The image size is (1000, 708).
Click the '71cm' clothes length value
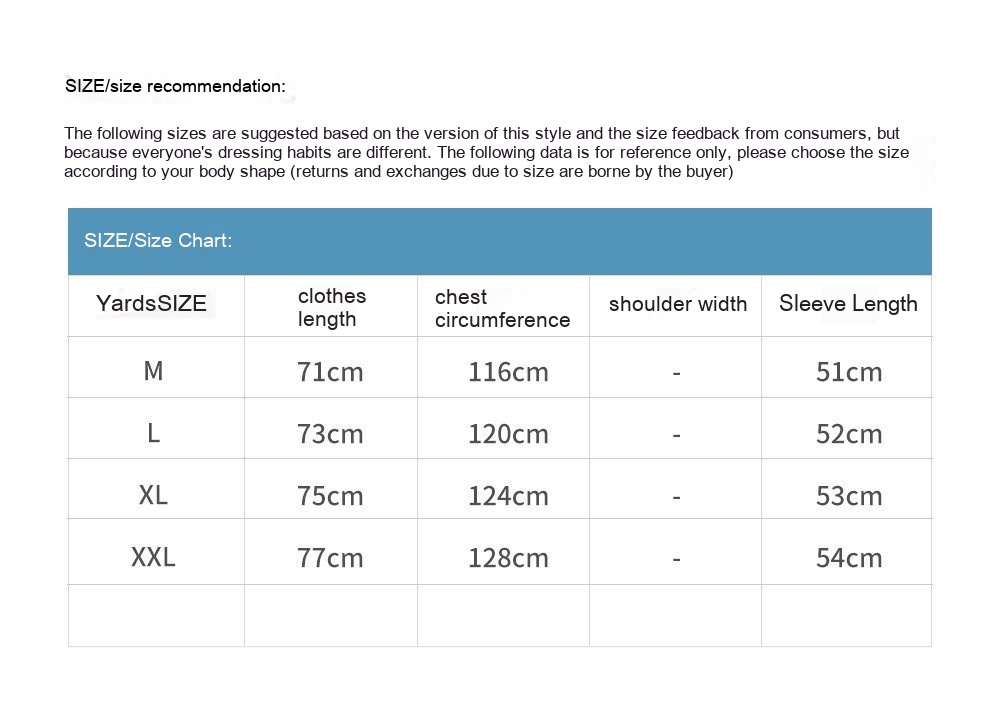[x=330, y=372]
